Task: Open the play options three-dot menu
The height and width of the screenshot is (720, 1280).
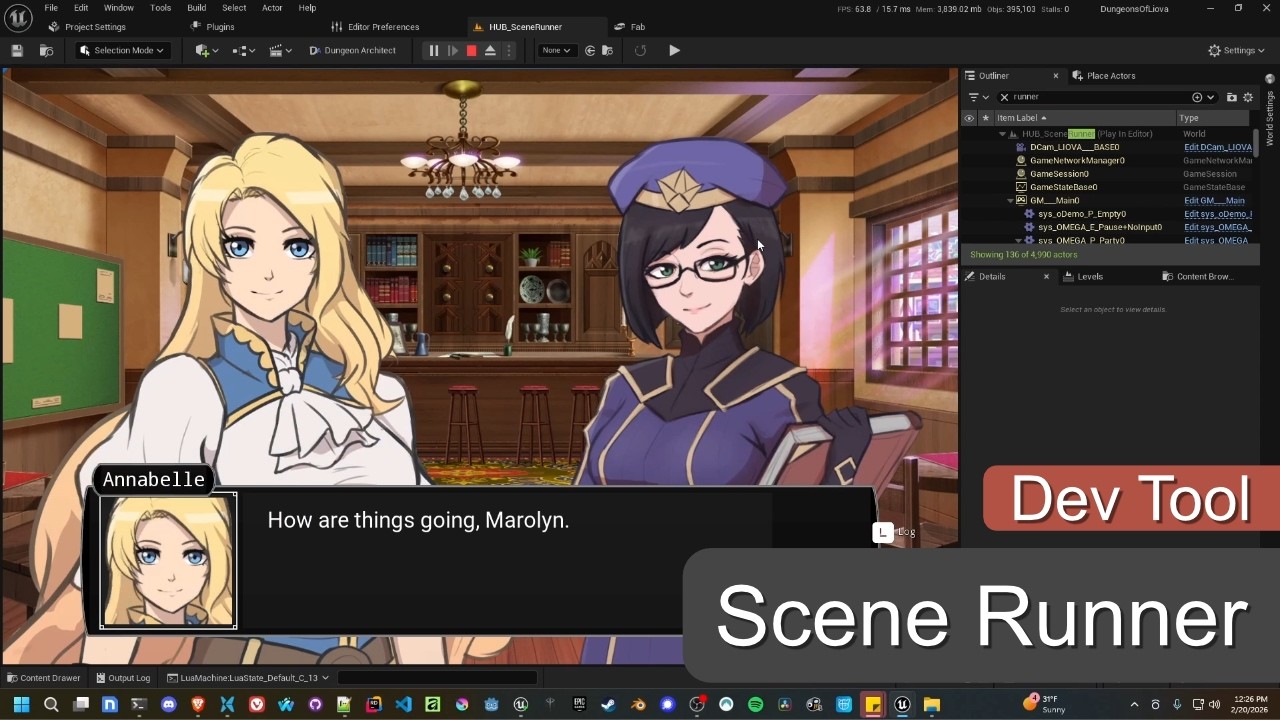Action: [509, 50]
